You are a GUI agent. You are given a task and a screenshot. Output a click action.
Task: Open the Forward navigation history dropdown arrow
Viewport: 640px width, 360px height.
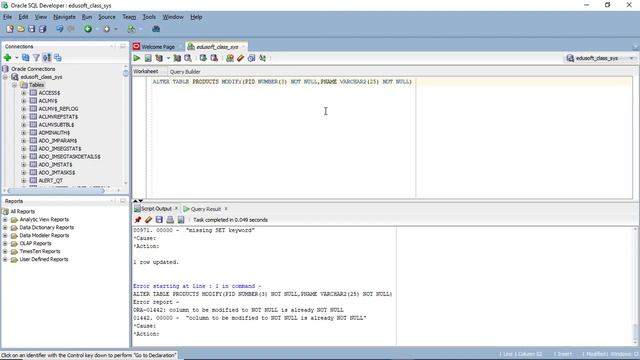point(116,29)
